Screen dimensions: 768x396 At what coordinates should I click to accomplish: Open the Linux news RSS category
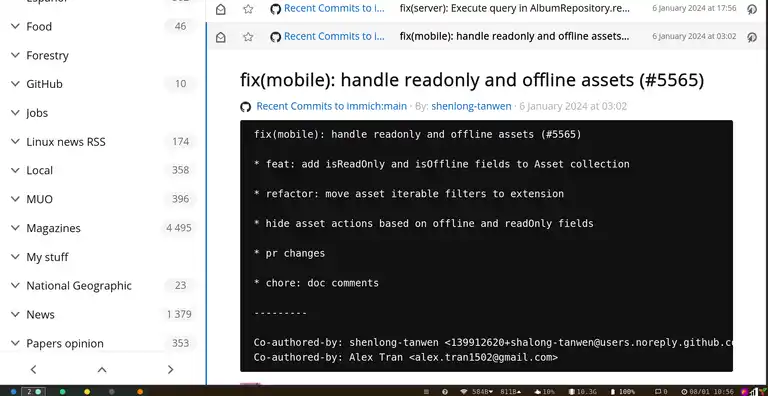(66, 142)
